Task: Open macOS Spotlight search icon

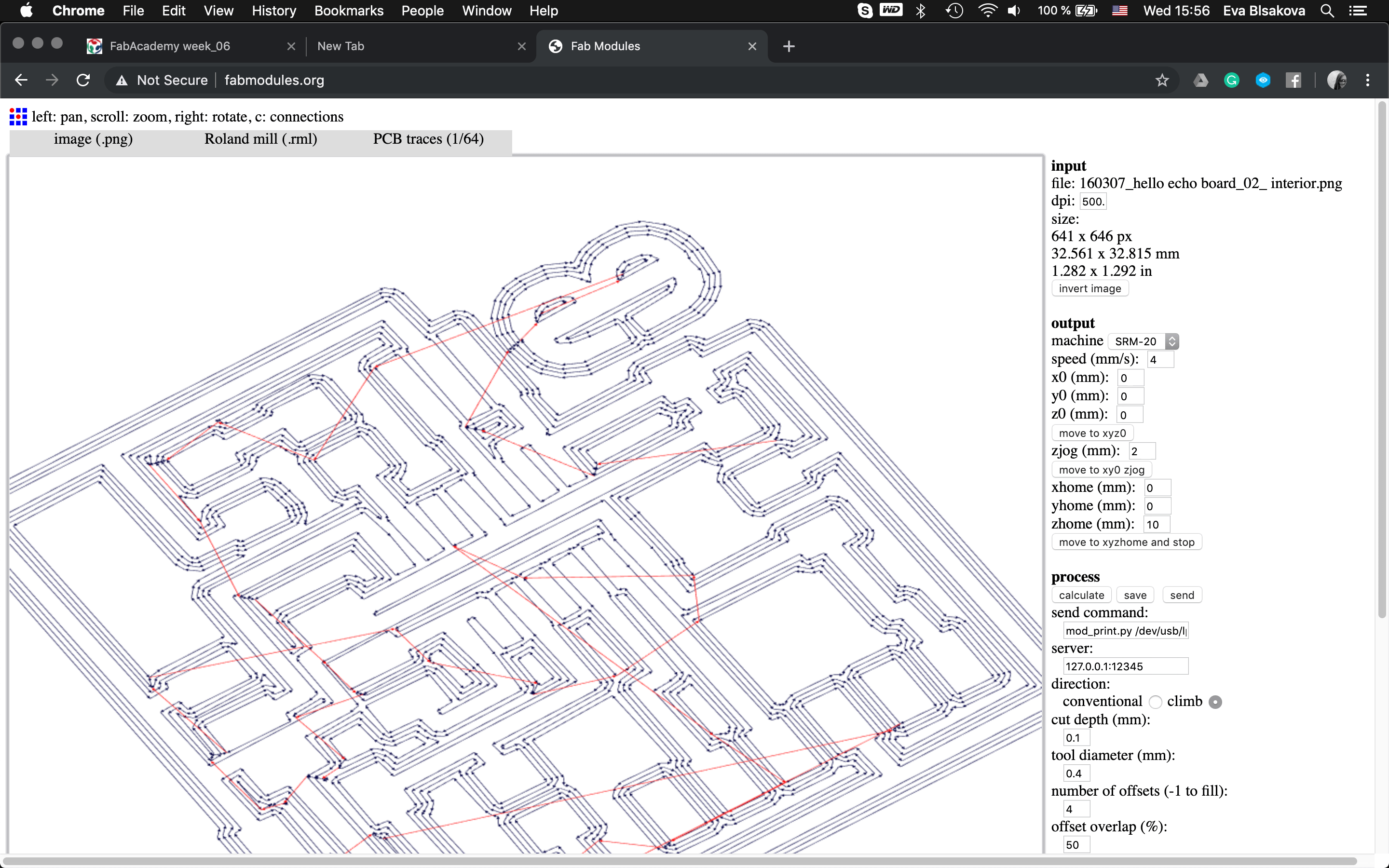Action: tap(1326, 11)
